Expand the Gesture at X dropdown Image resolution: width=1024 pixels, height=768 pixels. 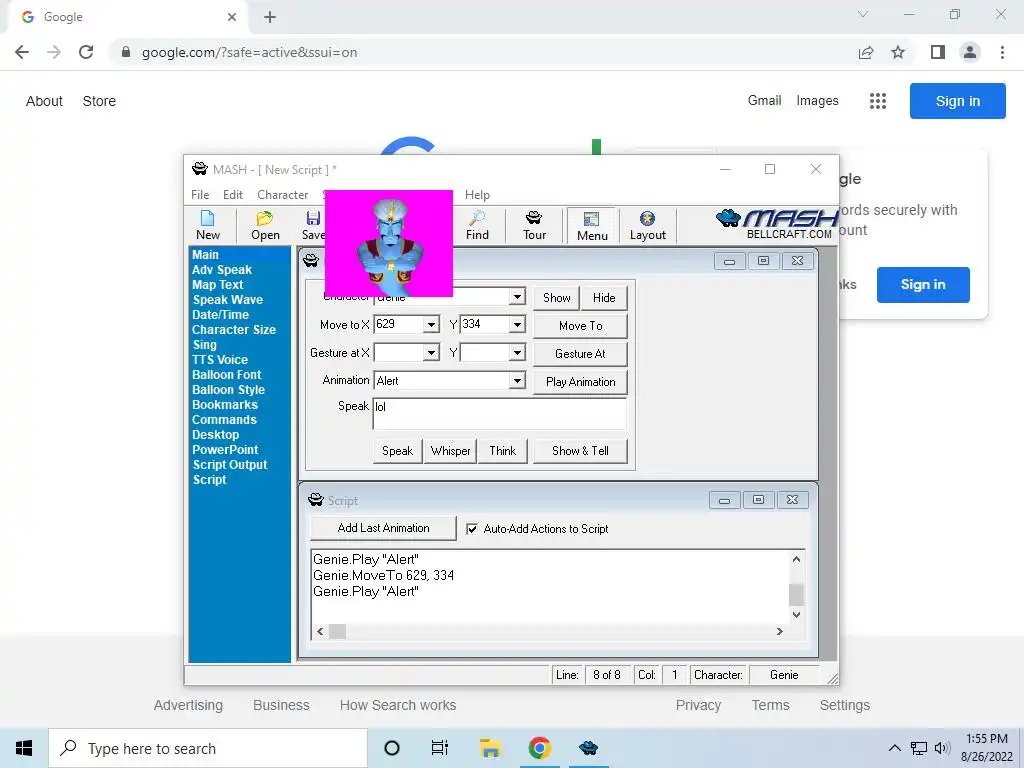431,353
